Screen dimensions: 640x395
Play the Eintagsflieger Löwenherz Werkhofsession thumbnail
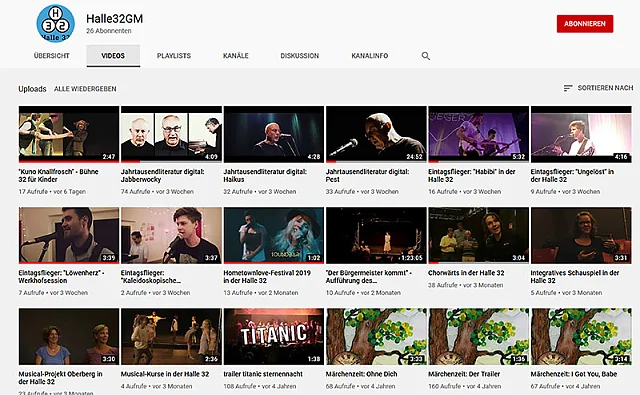pos(69,235)
